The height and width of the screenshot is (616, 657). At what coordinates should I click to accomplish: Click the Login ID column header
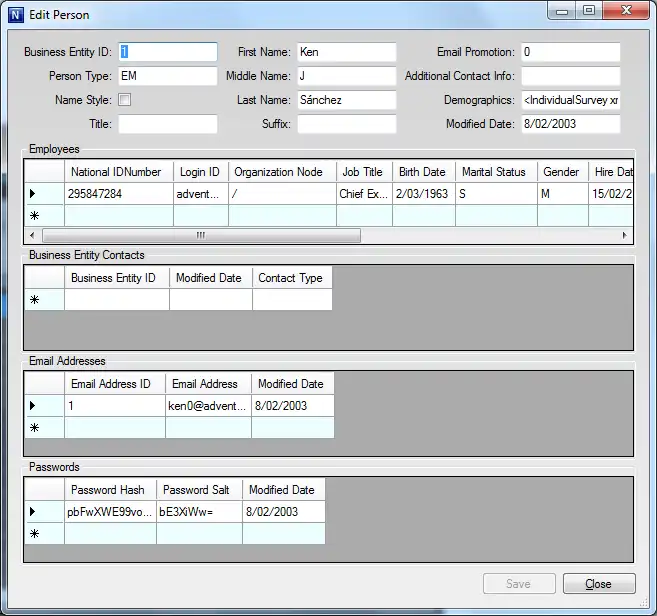pyautogui.click(x=201, y=172)
